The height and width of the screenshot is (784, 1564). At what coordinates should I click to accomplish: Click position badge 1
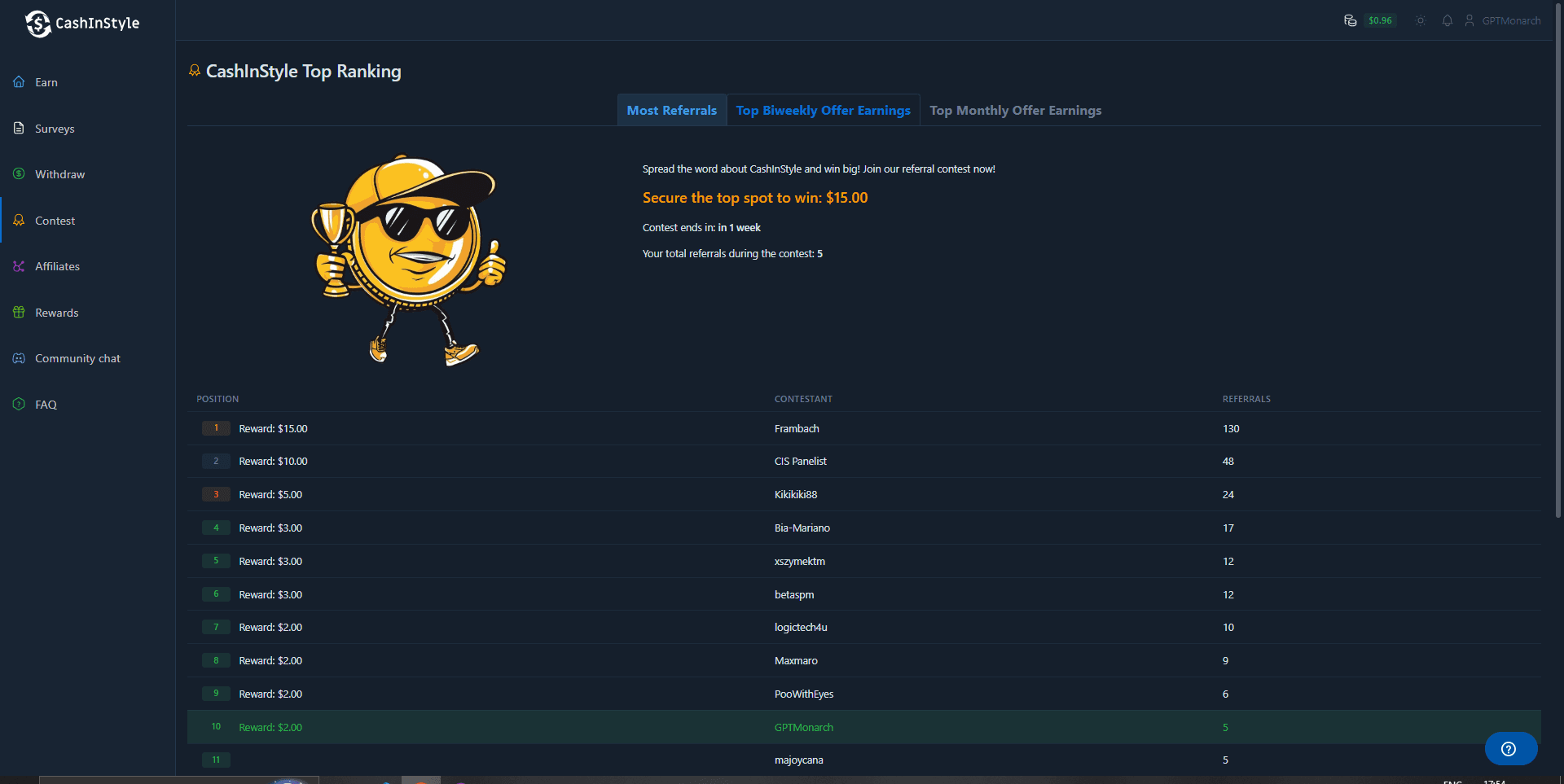click(216, 428)
